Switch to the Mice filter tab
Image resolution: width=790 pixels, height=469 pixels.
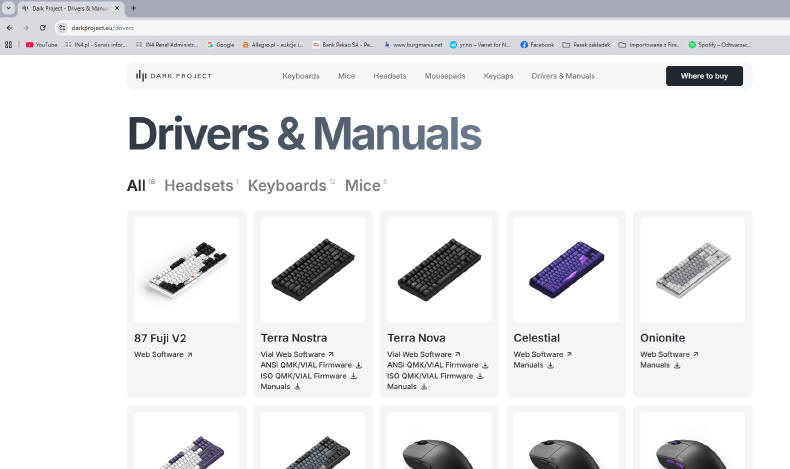tap(362, 185)
